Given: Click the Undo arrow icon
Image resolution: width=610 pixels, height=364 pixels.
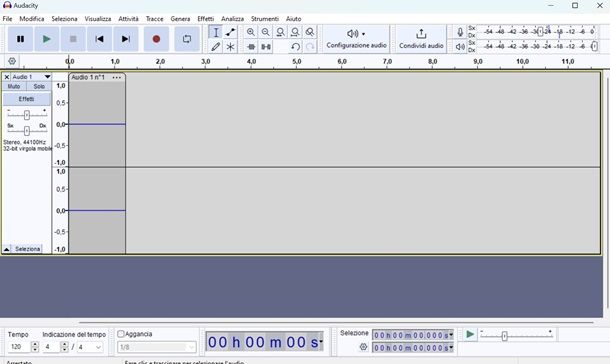Looking at the screenshot, I should coord(295,47).
